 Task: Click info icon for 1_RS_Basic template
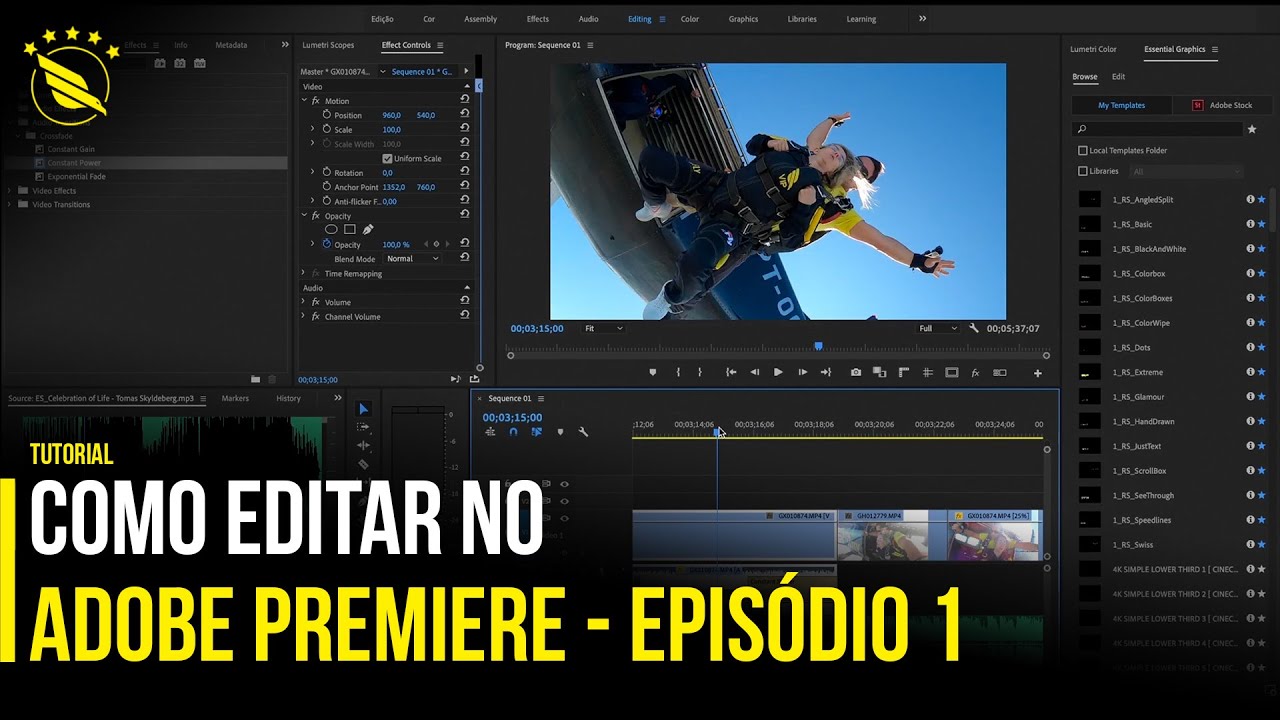pos(1250,224)
